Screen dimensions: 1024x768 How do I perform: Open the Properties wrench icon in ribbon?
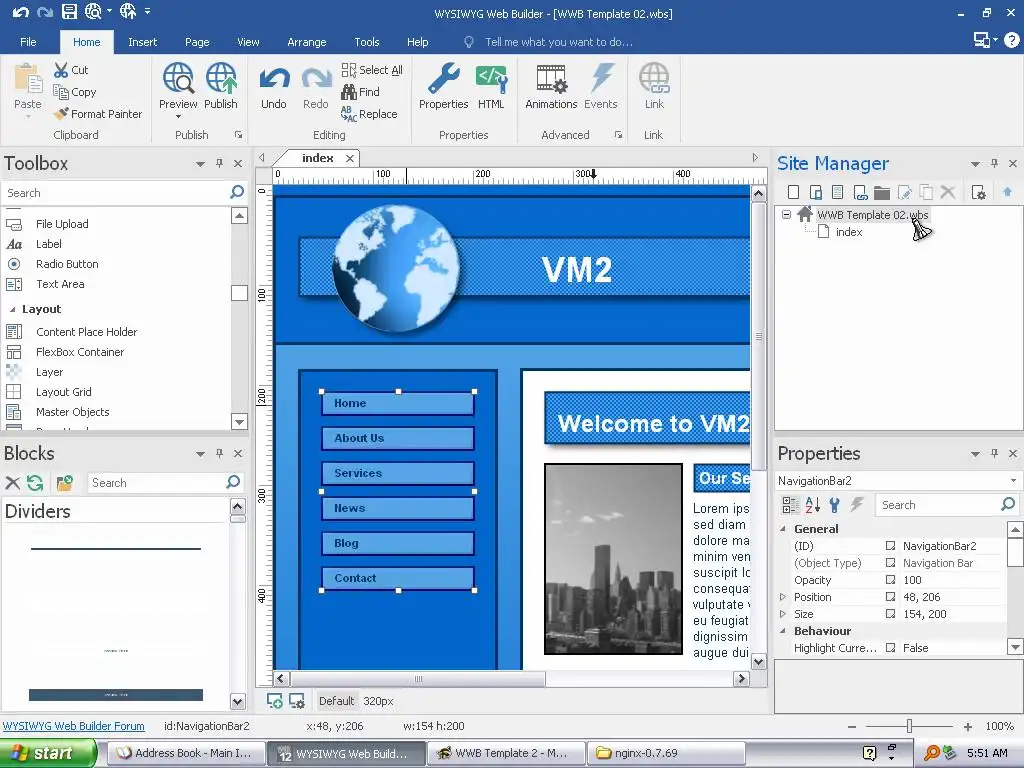coord(443,79)
